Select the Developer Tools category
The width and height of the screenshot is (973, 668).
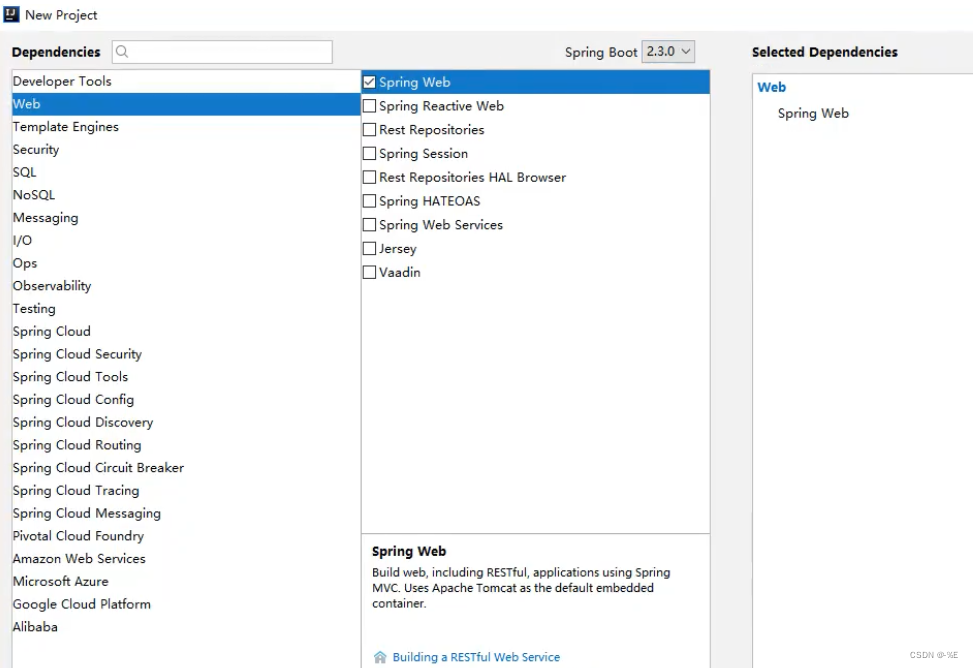(186, 81)
